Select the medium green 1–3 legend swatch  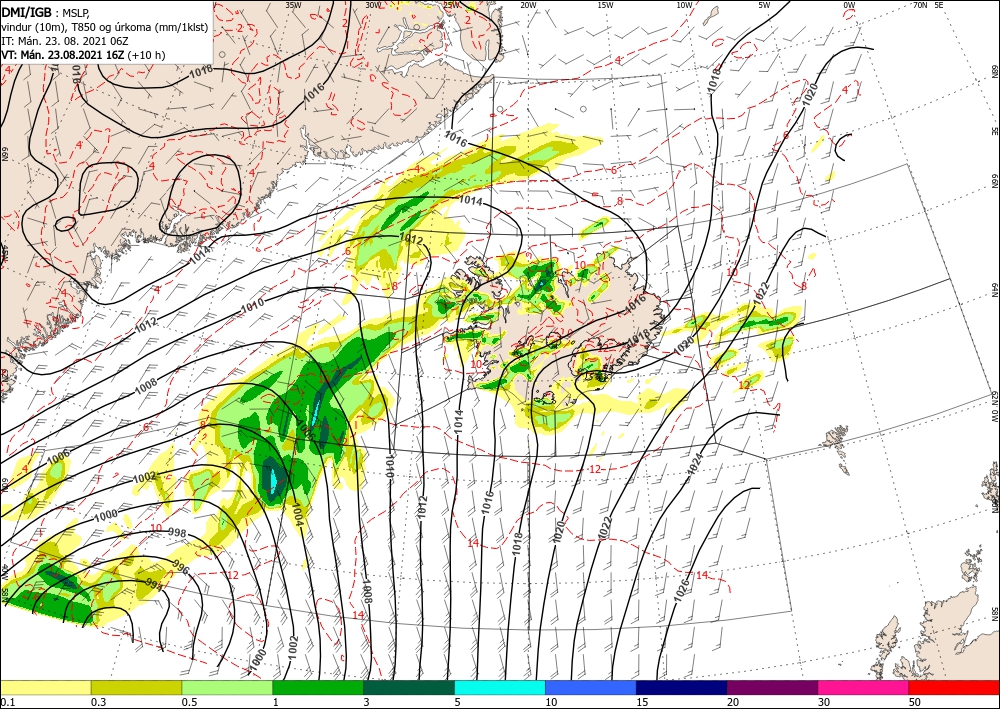(x=318, y=687)
